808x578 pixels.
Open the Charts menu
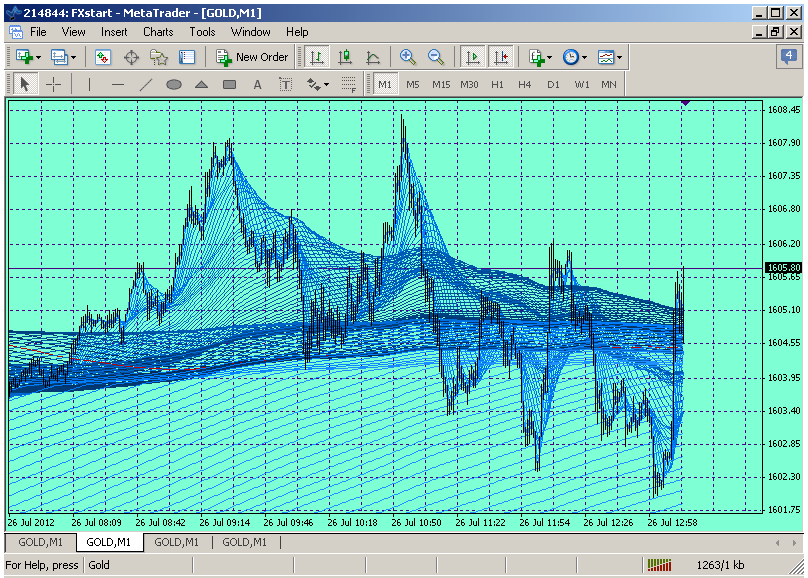(158, 32)
